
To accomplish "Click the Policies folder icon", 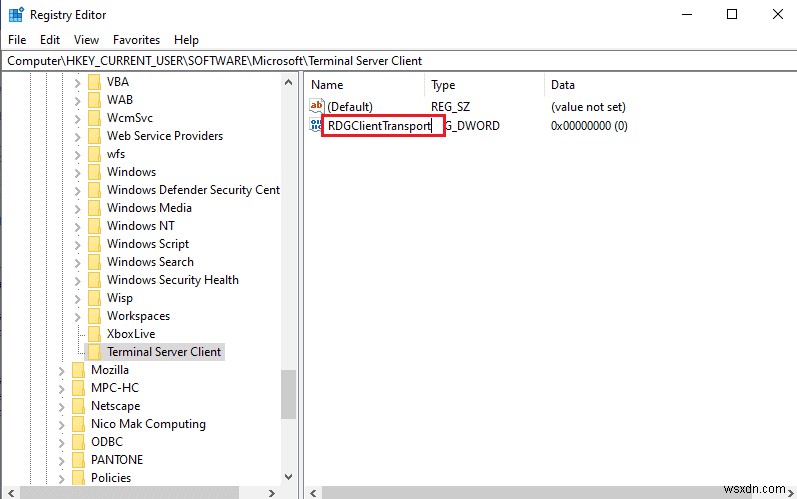I will pyautogui.click(x=78, y=478).
